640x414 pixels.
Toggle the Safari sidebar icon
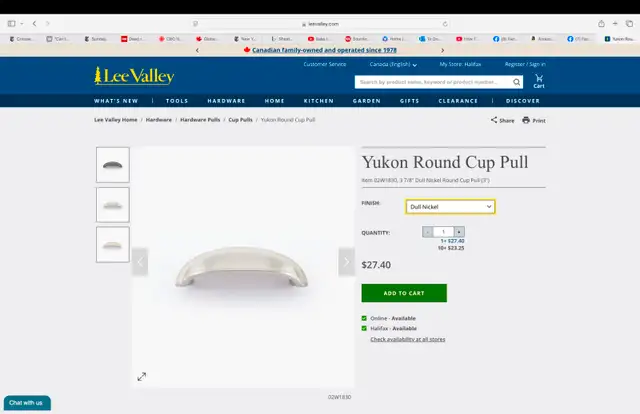(11, 24)
